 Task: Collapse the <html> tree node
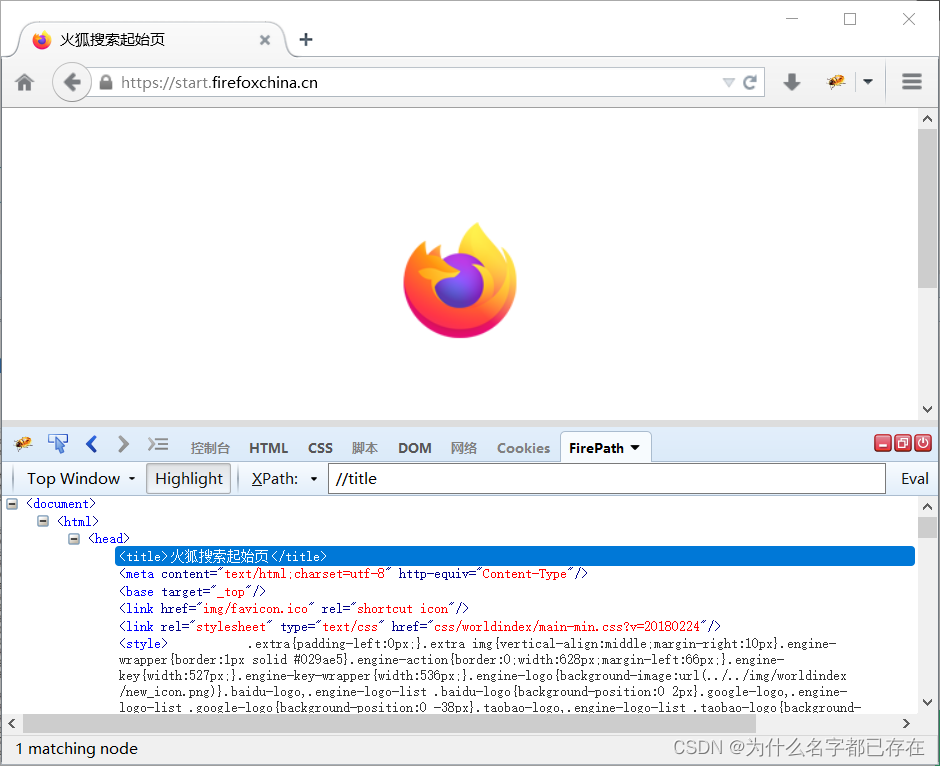point(43,521)
